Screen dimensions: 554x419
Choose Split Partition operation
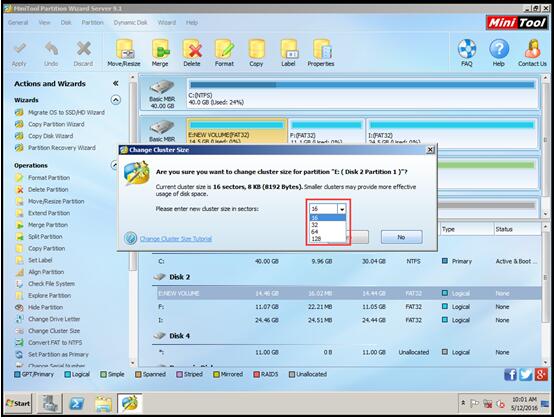[45, 236]
